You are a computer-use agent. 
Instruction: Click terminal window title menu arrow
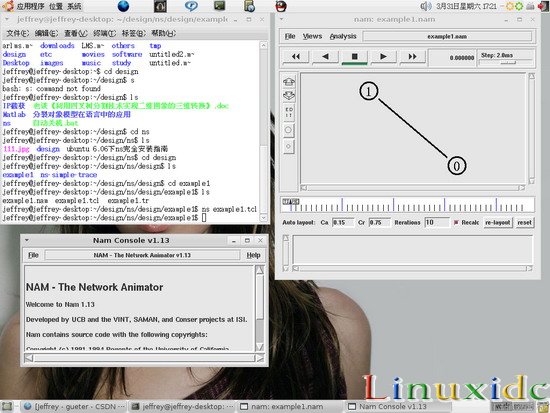pyautogui.click(x=7, y=20)
